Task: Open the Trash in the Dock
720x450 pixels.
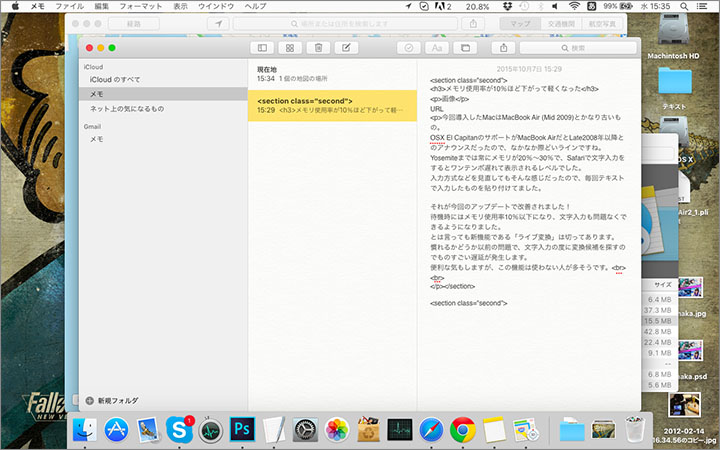Action: 635,430
